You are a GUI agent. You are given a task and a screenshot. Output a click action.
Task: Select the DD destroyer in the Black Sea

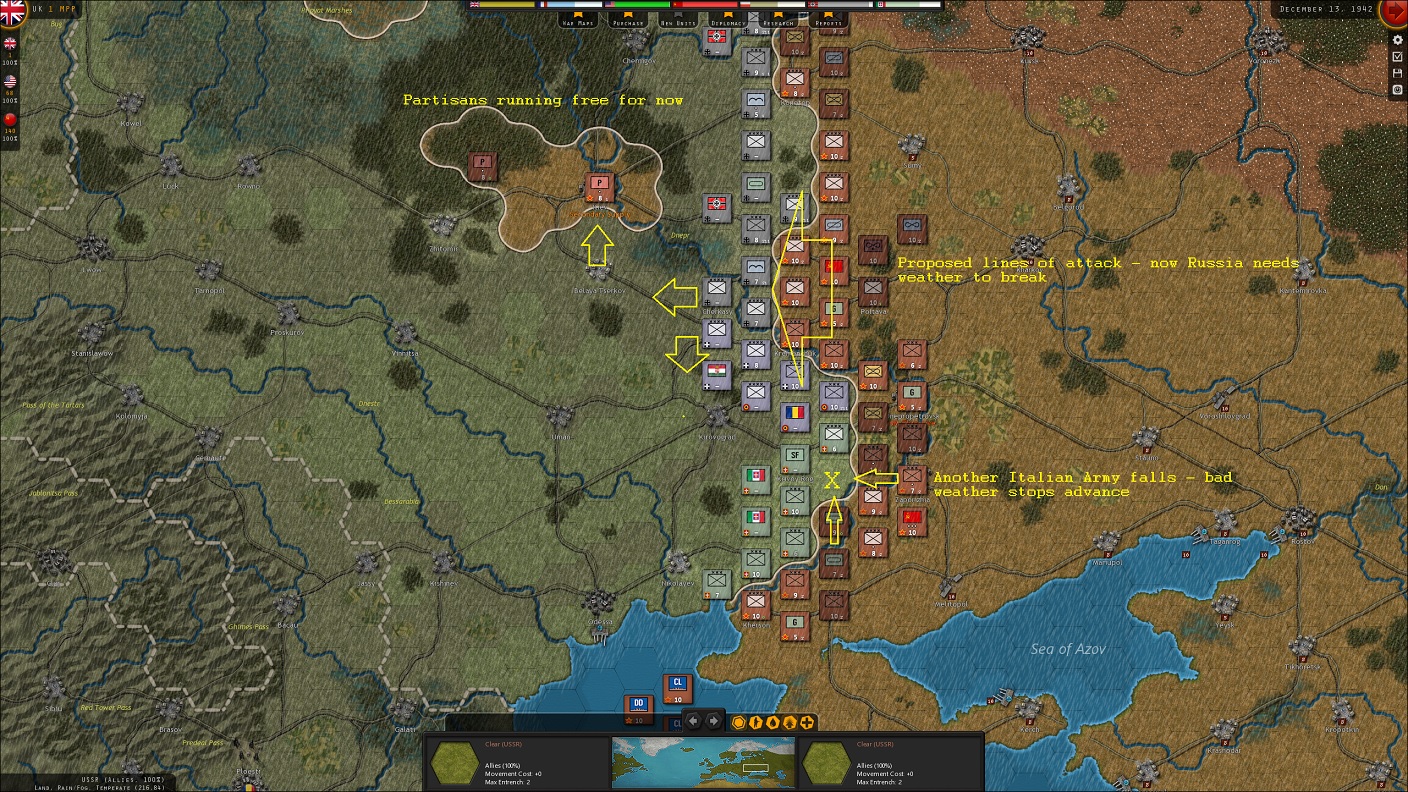click(x=639, y=709)
